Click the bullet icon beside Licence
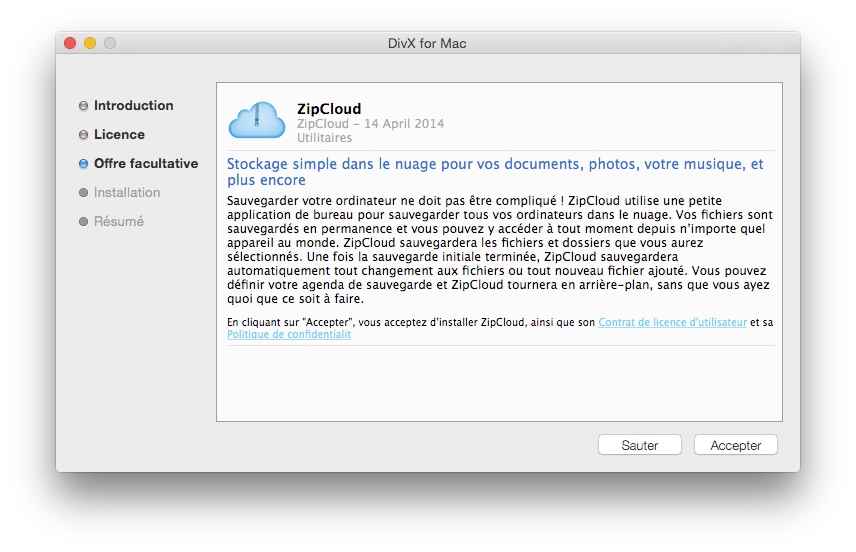This screenshot has height=552, width=856. 83,135
